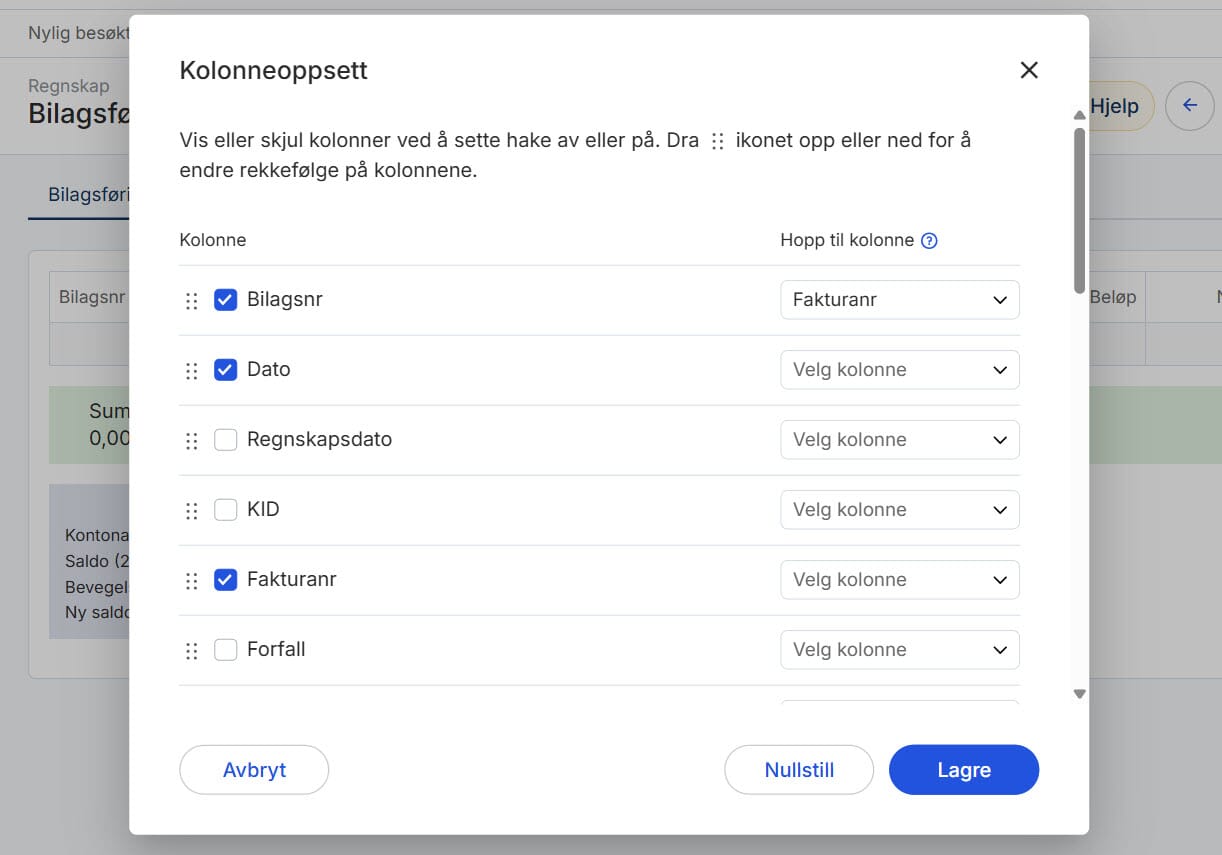Image resolution: width=1222 pixels, height=855 pixels.
Task: Click the back arrow icon next to Hjelp
Action: click(x=1189, y=106)
